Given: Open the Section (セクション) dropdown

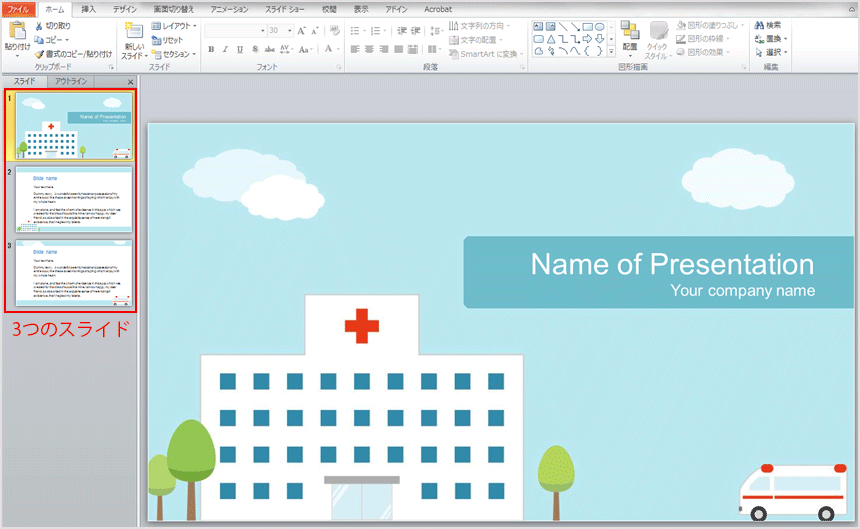Looking at the screenshot, I should pyautogui.click(x=174, y=54).
